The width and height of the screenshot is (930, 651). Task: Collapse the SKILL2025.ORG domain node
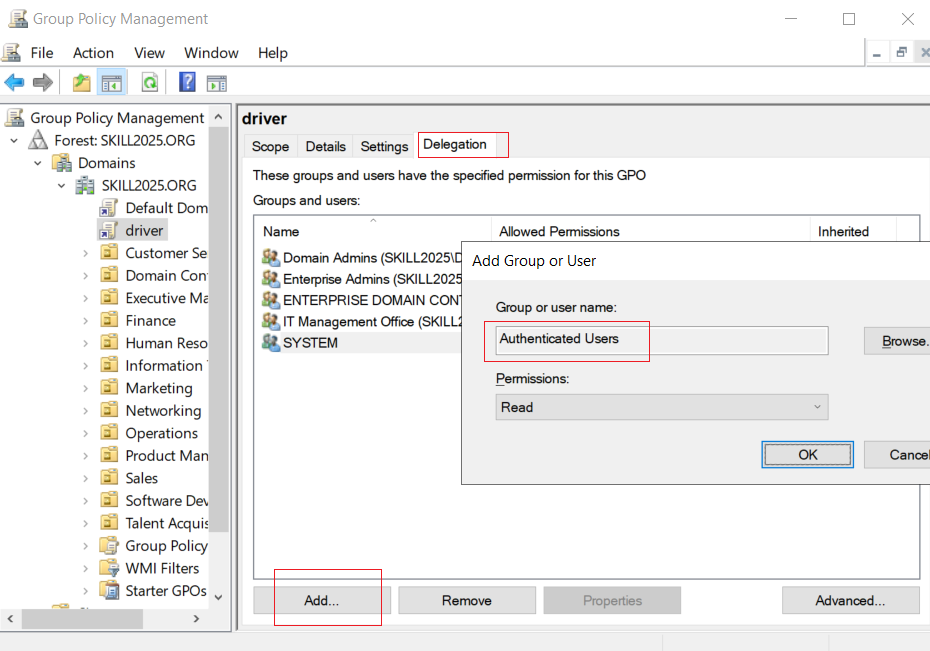pyautogui.click(x=62, y=186)
